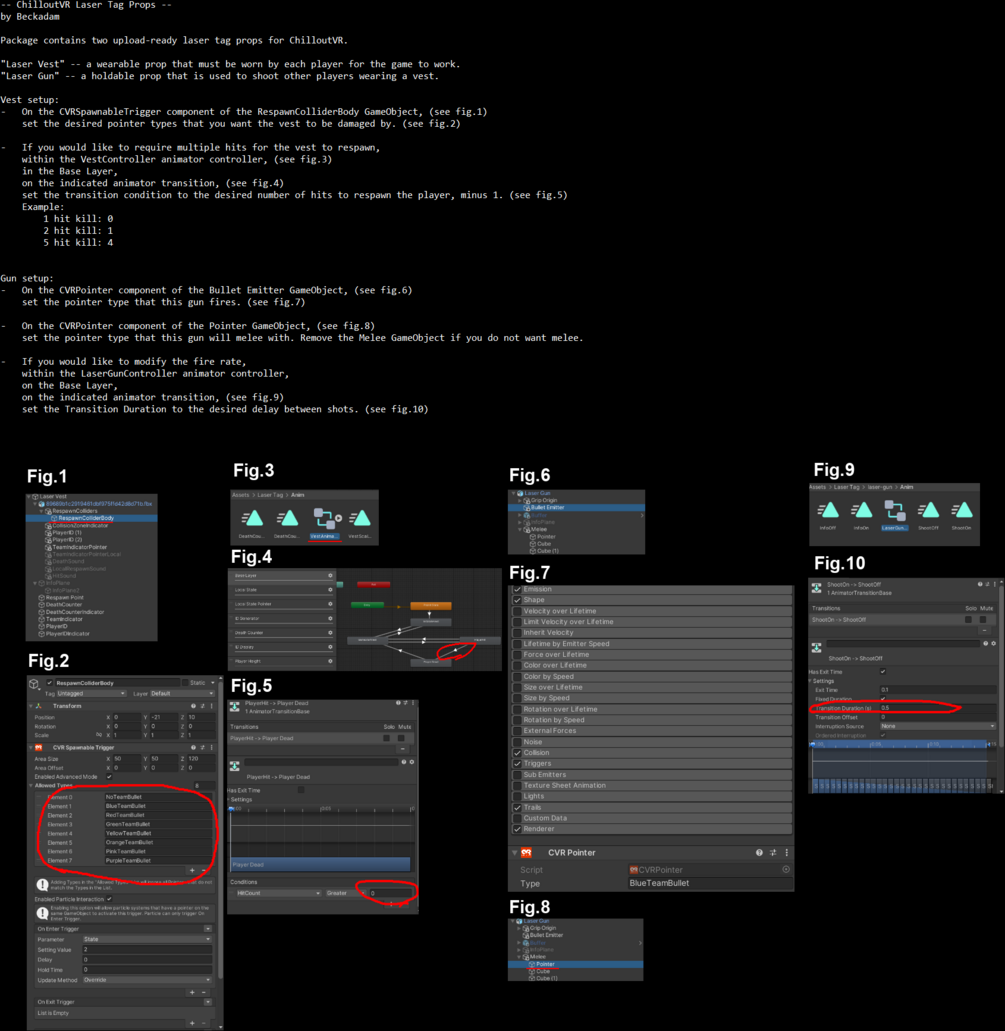The image size is (1005, 1031).
Task: Collapse the Allowed Types list foldout
Action: (x=31, y=786)
